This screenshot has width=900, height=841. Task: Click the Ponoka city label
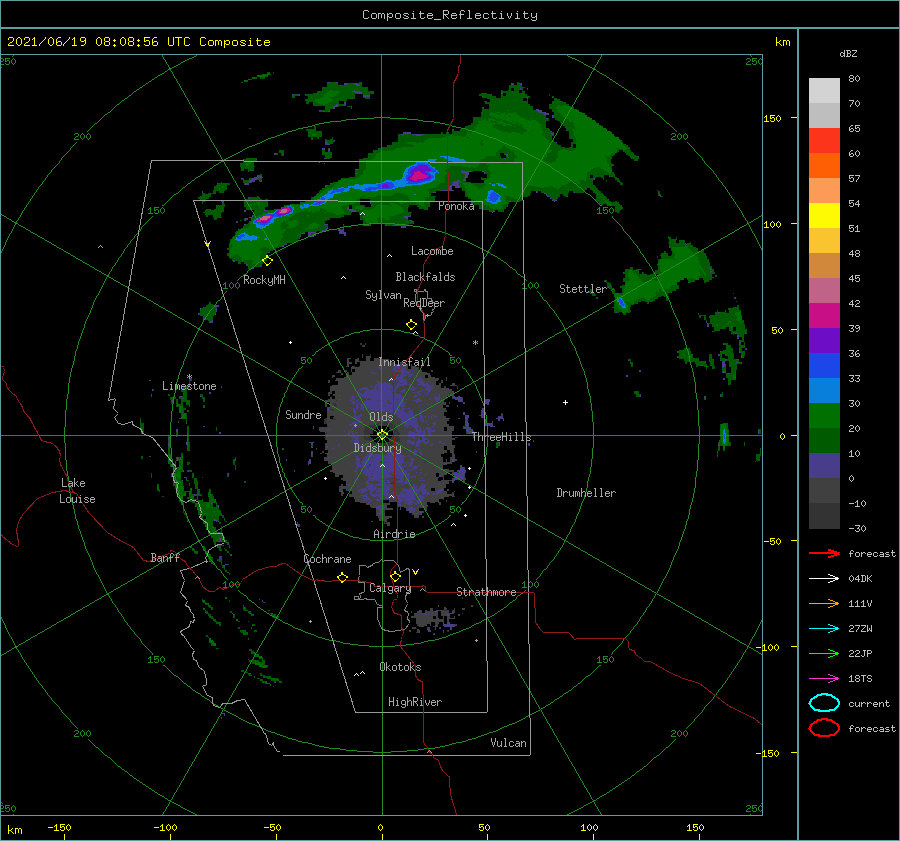pos(456,206)
